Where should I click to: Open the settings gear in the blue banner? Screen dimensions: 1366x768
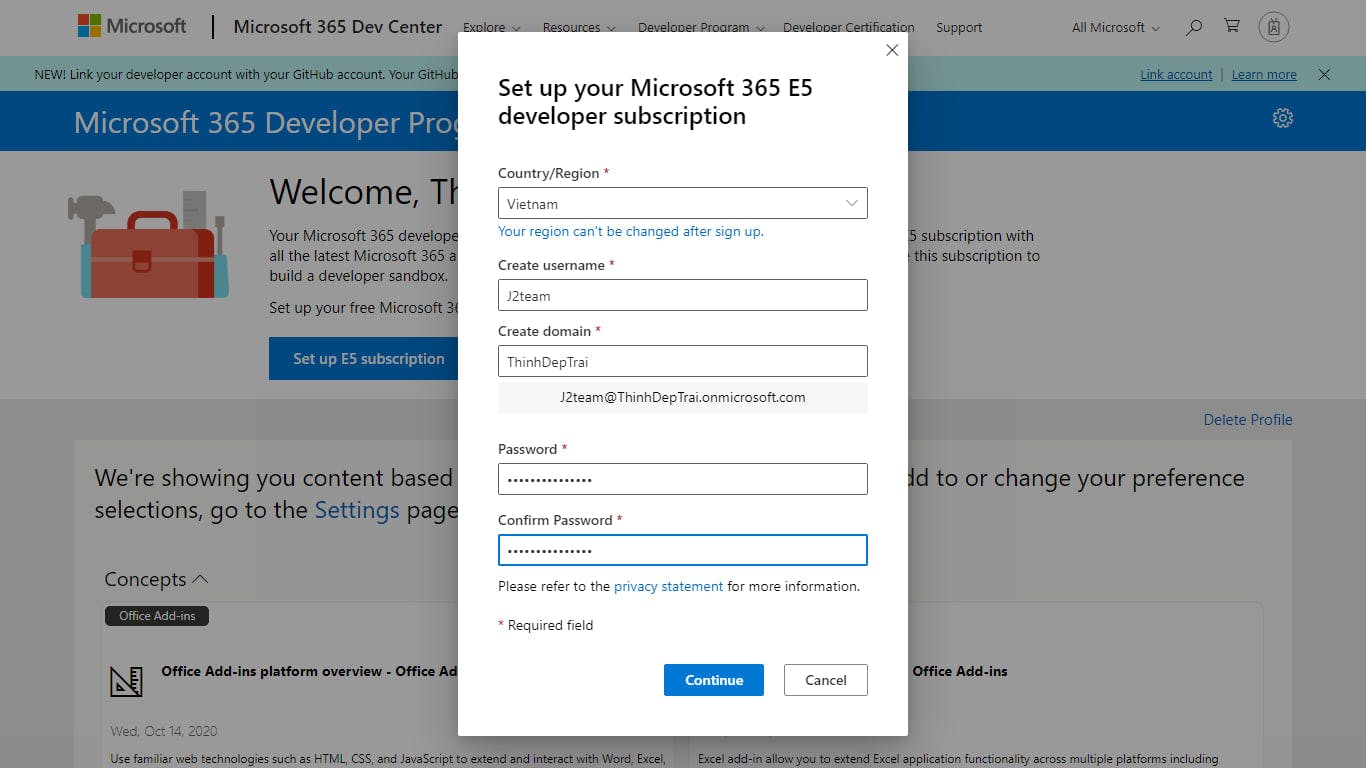1283,118
